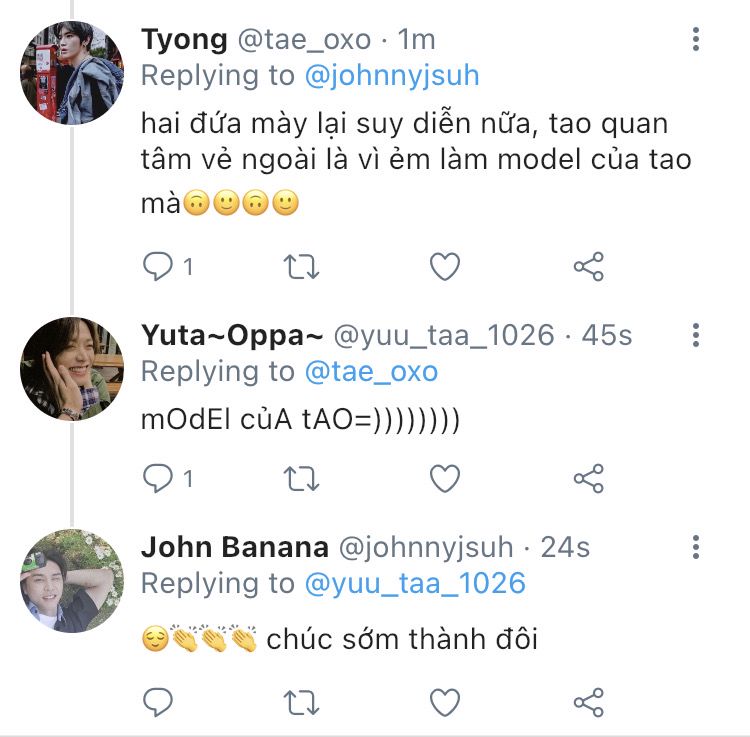Image resolution: width=750 pixels, height=737 pixels.
Task: Open more options on Tyong's tweet
Action: [x=696, y=40]
